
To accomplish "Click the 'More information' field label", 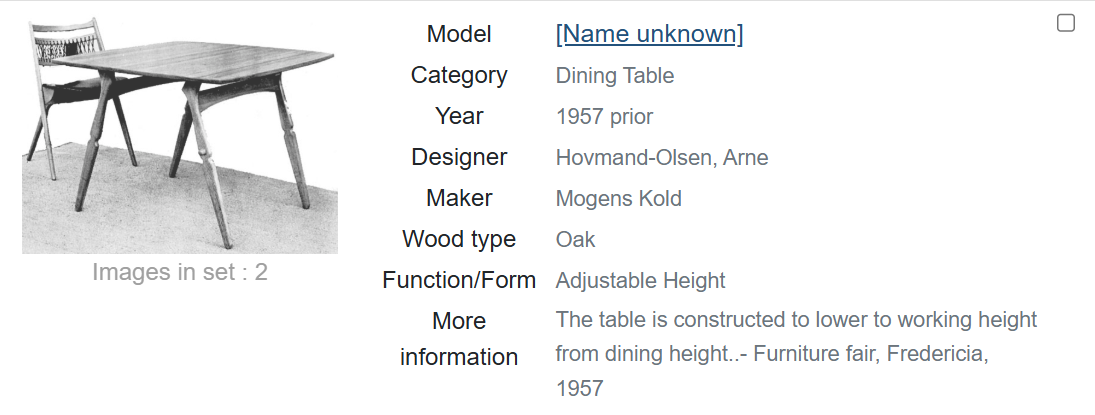I will click(x=459, y=339).
